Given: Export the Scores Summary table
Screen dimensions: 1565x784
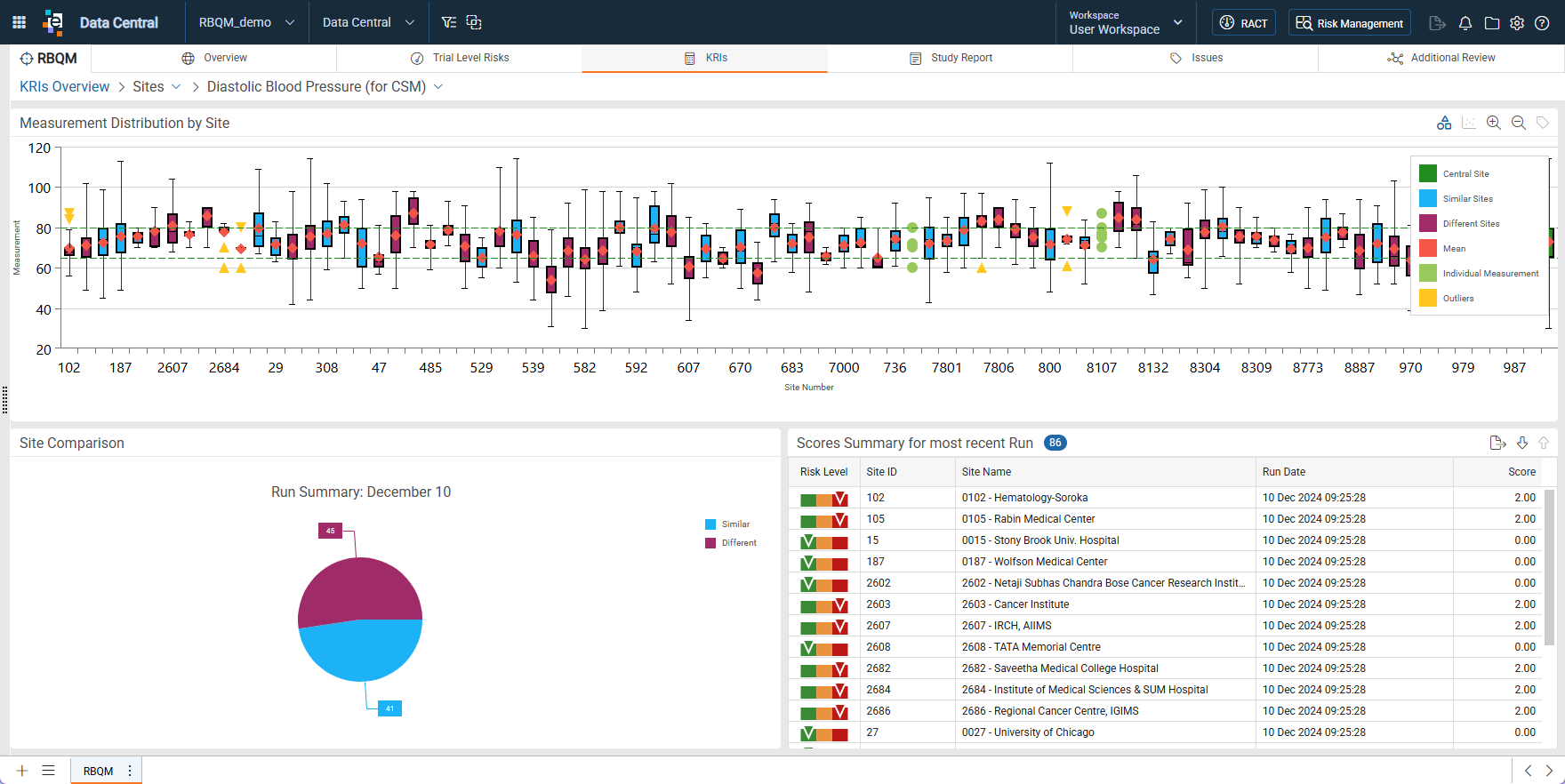Looking at the screenshot, I should pyautogui.click(x=1497, y=443).
